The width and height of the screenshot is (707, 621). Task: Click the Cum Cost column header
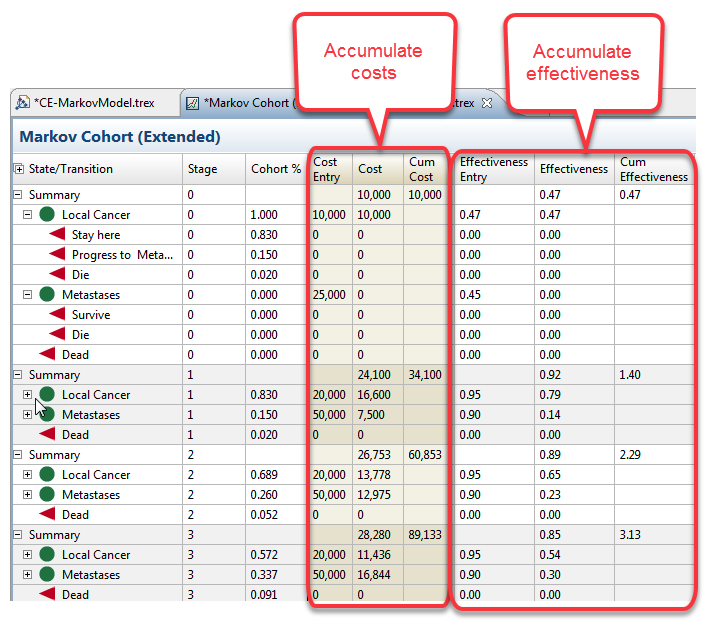[x=422, y=169]
